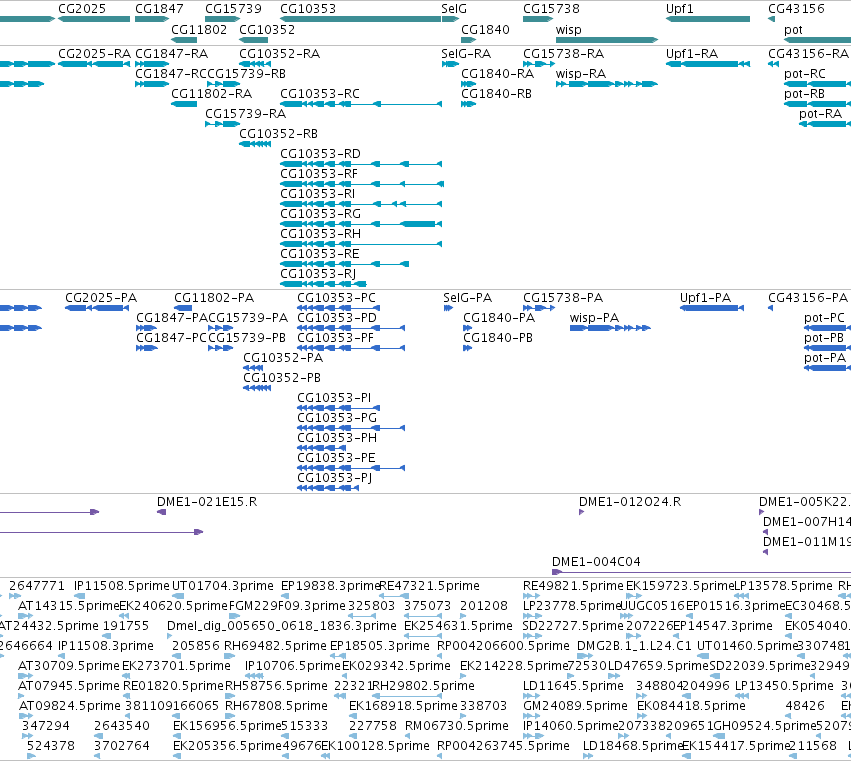
Task: Open EST label DMG2B.1_1.L24.C1
Action: click(x=634, y=646)
